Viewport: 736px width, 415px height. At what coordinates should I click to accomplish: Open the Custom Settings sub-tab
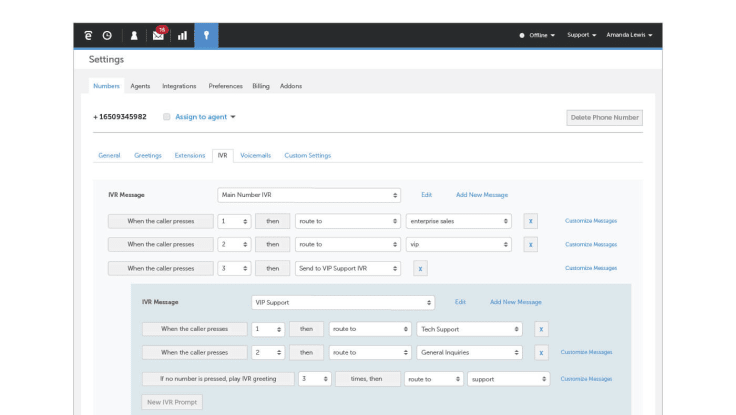[x=308, y=155]
